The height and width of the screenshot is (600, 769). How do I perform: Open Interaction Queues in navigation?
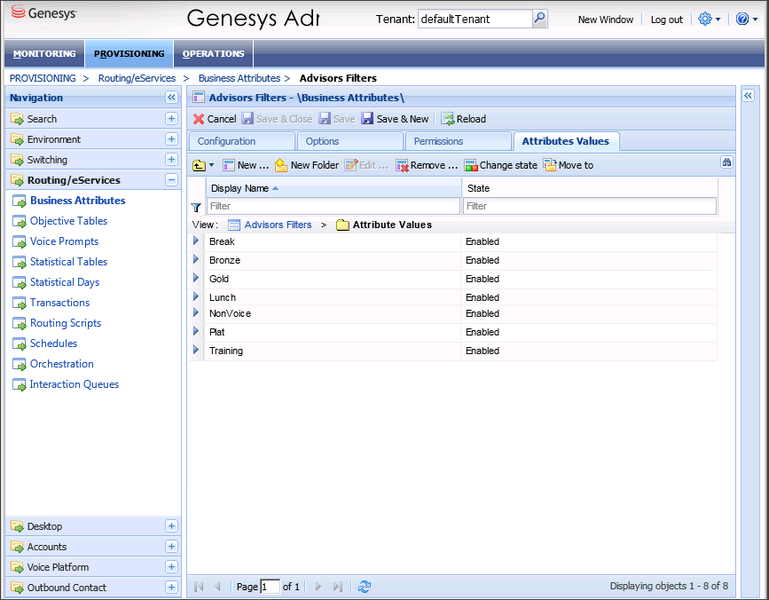click(74, 384)
